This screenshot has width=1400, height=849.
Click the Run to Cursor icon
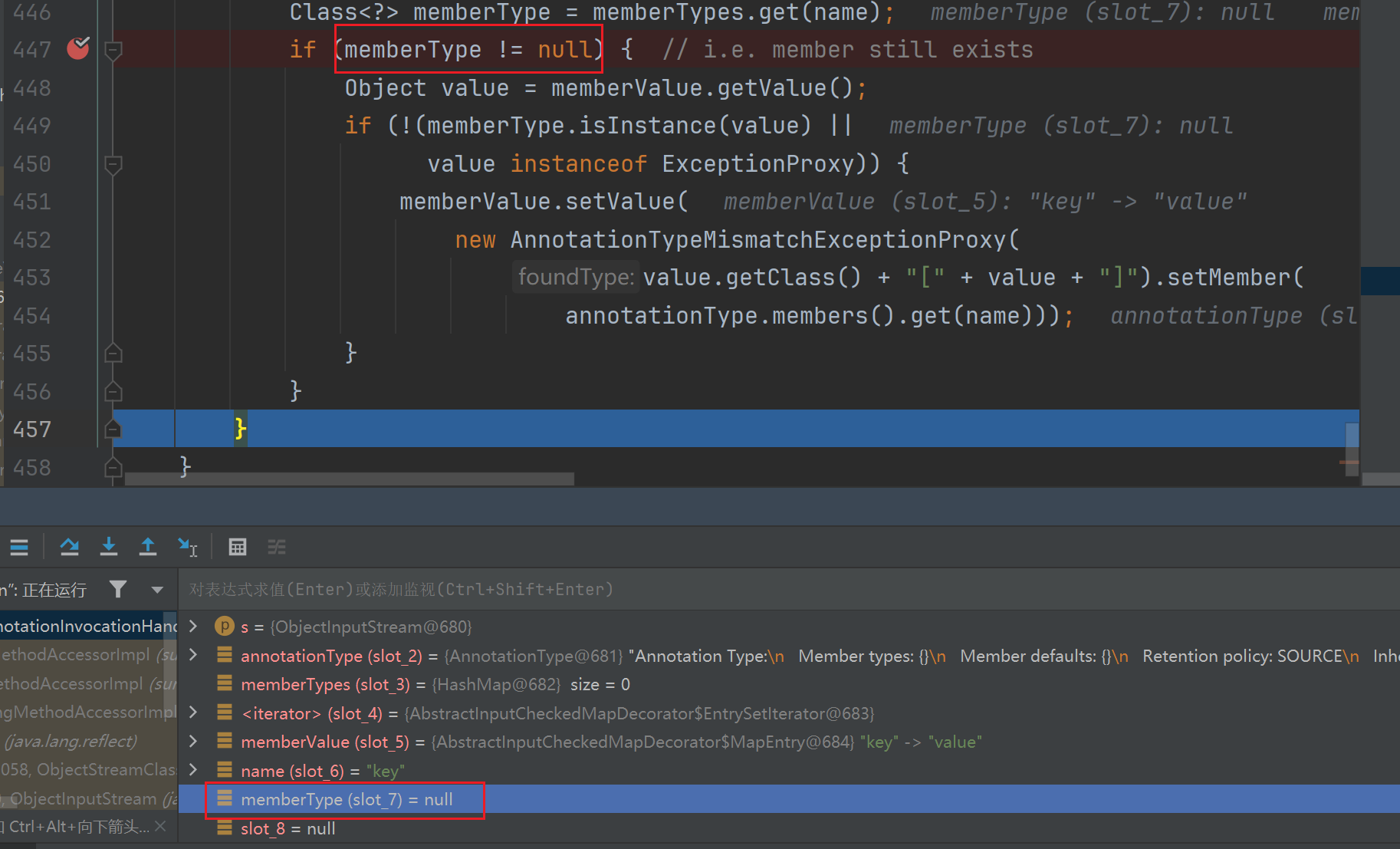tap(188, 547)
